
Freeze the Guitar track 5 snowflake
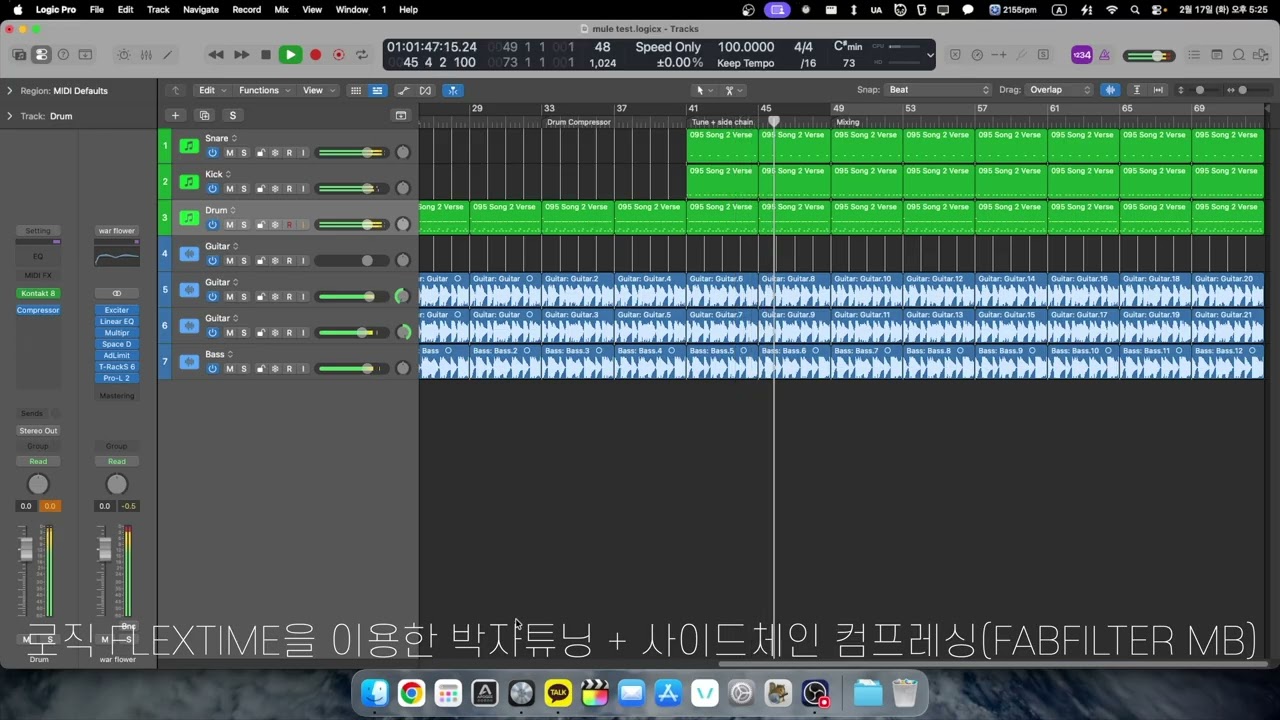tap(275, 296)
